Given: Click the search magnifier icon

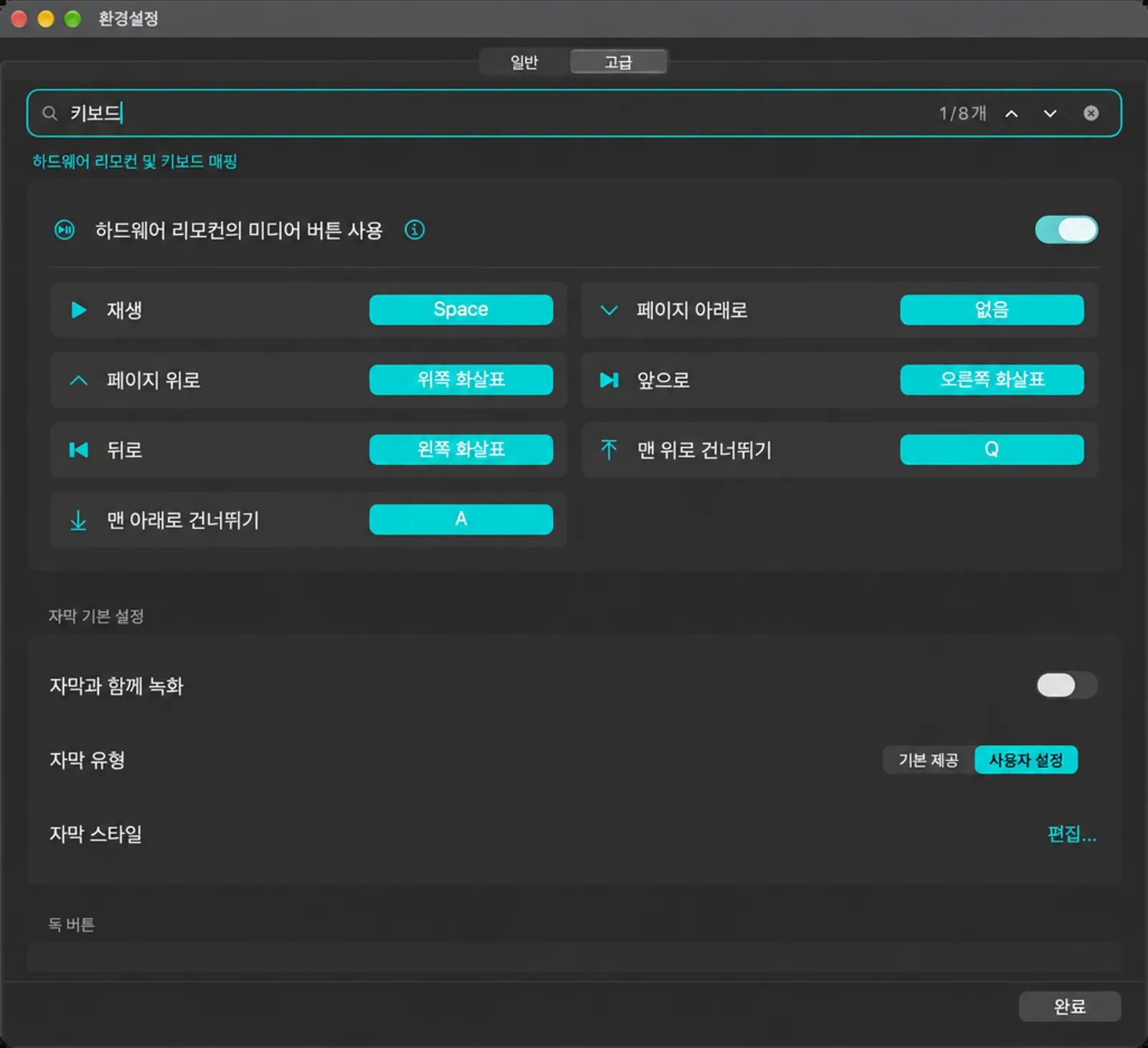Looking at the screenshot, I should (50, 113).
